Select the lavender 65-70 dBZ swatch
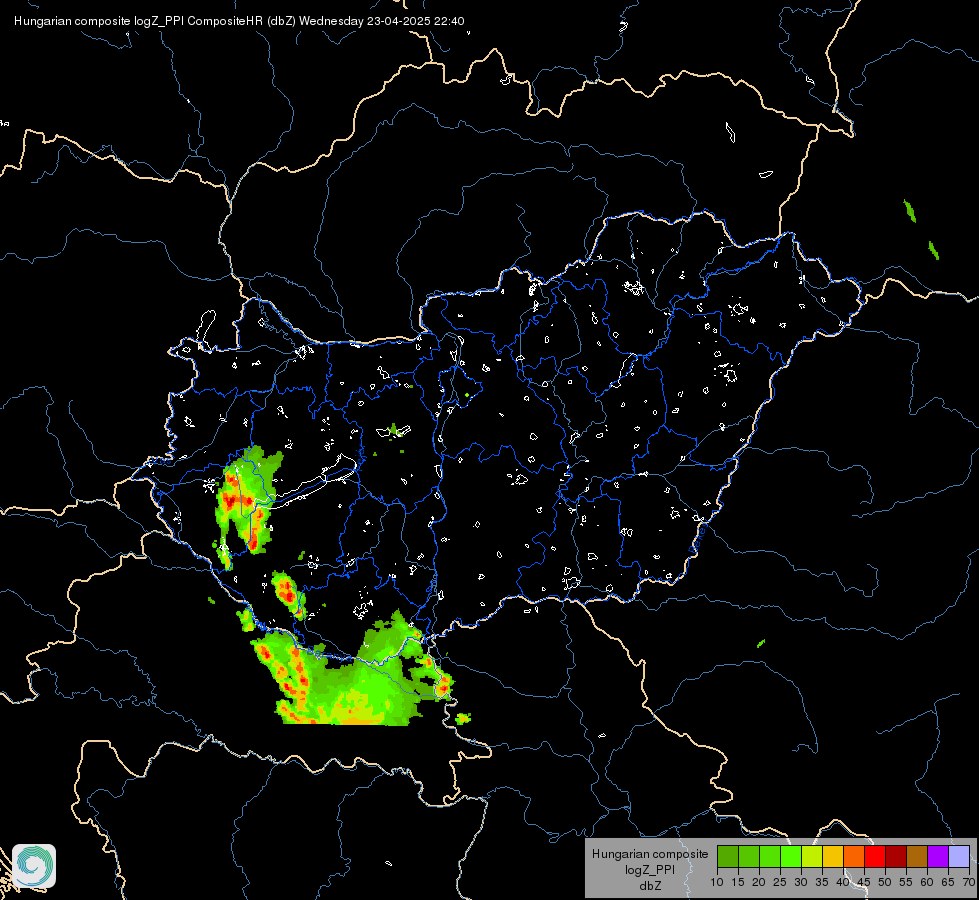The width and height of the screenshot is (979, 900). coord(958,856)
